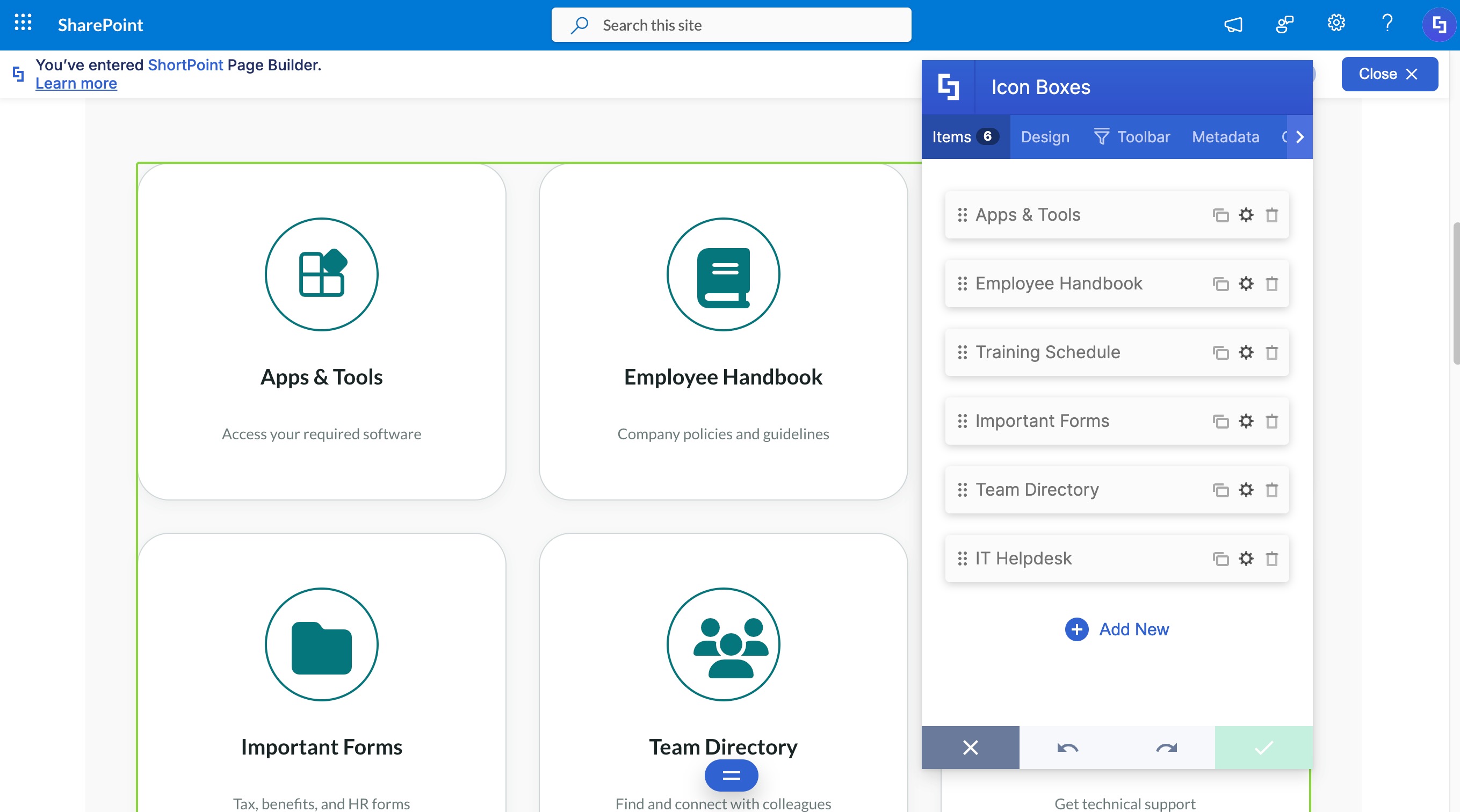Open settings for Training Schedule item
This screenshot has width=1460, height=812.
(1246, 352)
